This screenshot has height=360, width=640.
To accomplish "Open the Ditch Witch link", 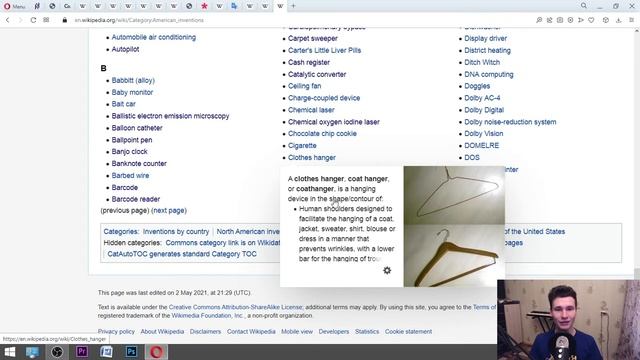I will (482, 62).
